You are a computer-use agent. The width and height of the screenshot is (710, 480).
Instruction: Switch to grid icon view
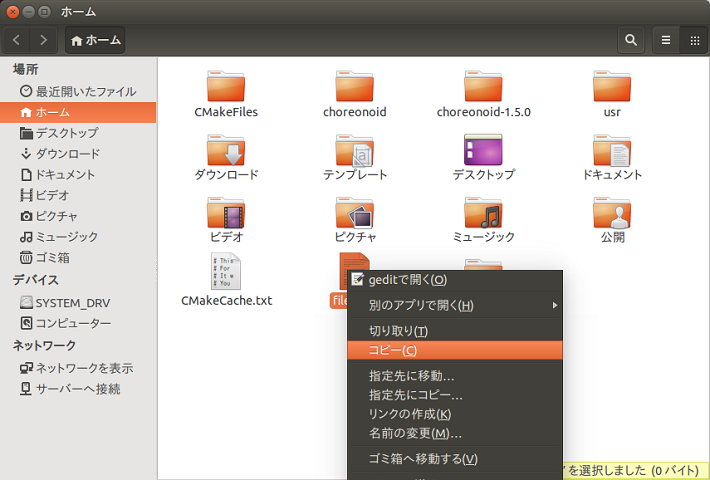click(695, 40)
